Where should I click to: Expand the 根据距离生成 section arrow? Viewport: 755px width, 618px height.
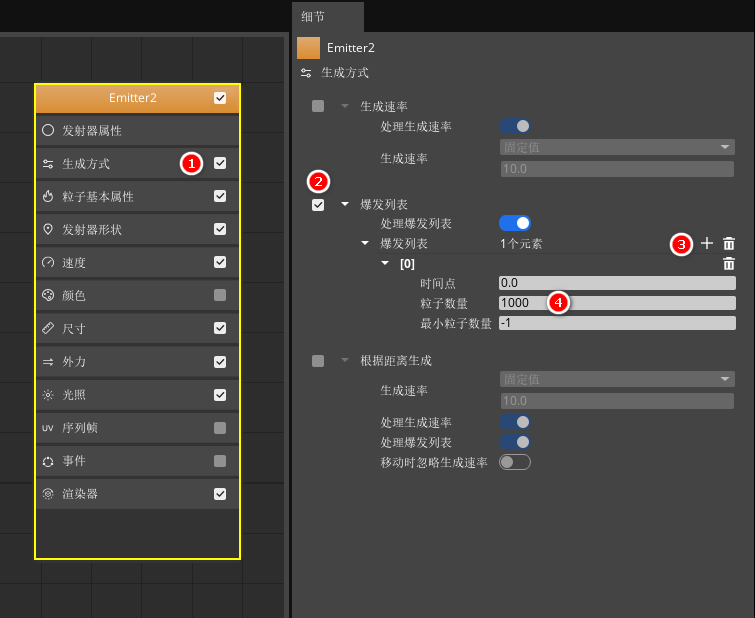tap(345, 361)
